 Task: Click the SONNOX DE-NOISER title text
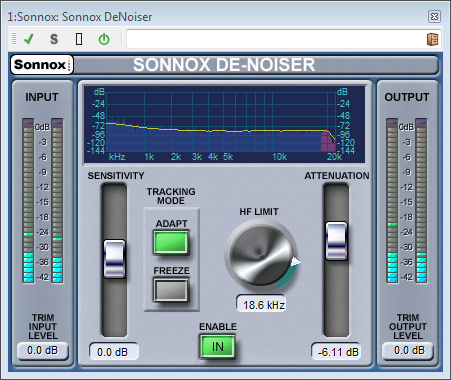[x=224, y=65]
